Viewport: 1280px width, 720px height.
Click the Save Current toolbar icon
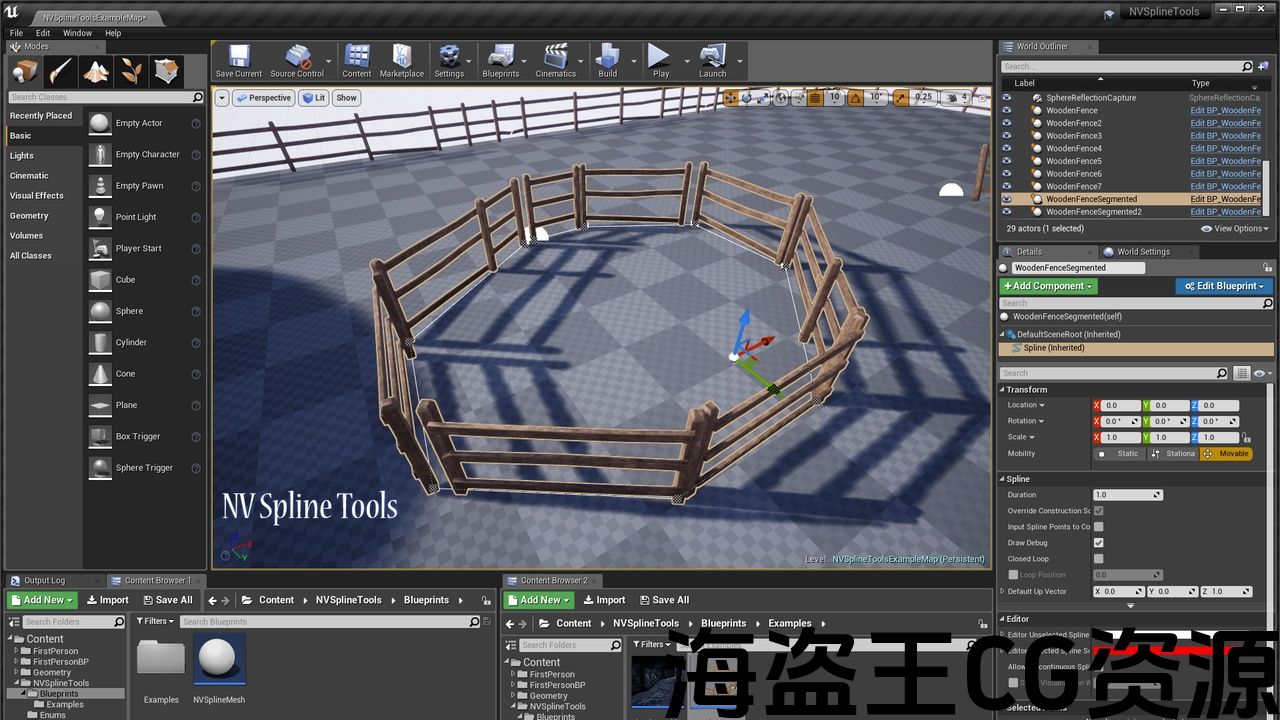coord(238,60)
